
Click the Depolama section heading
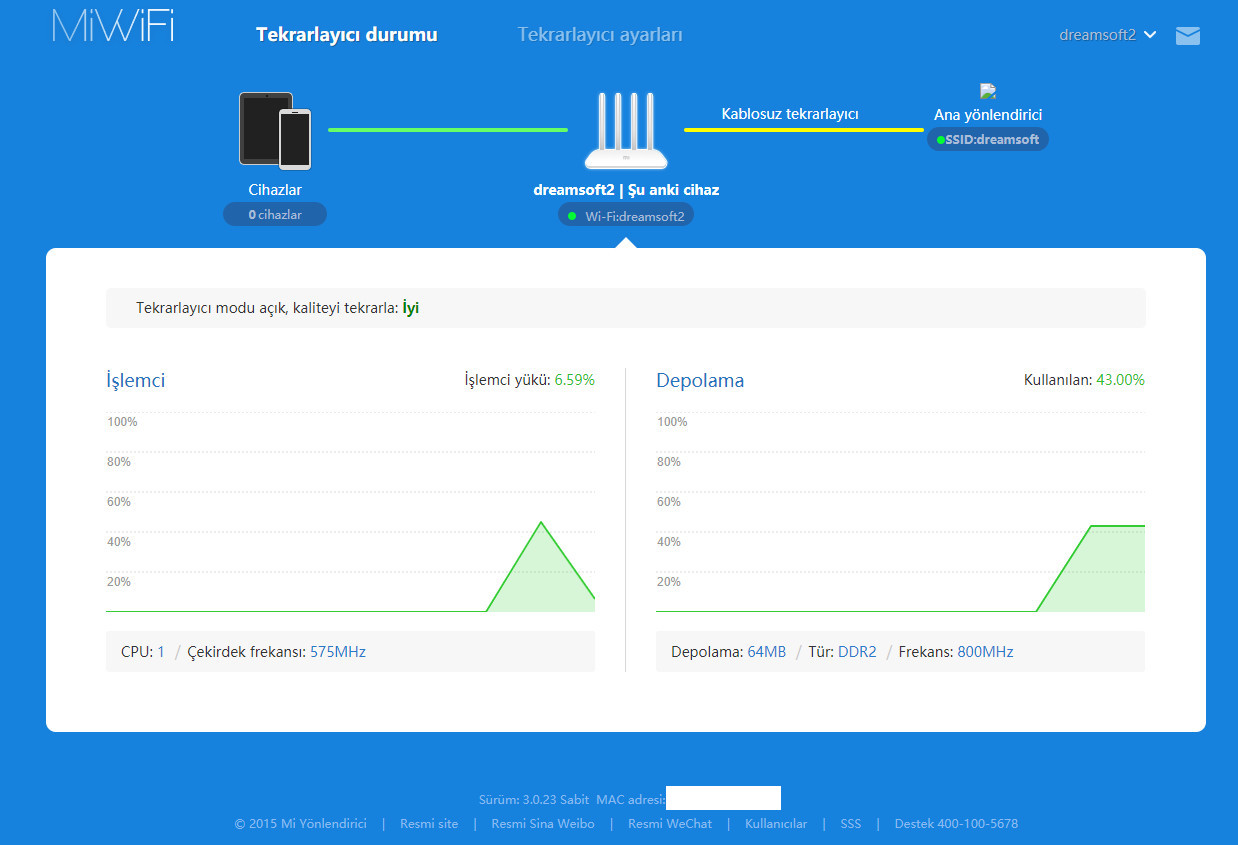(x=700, y=380)
